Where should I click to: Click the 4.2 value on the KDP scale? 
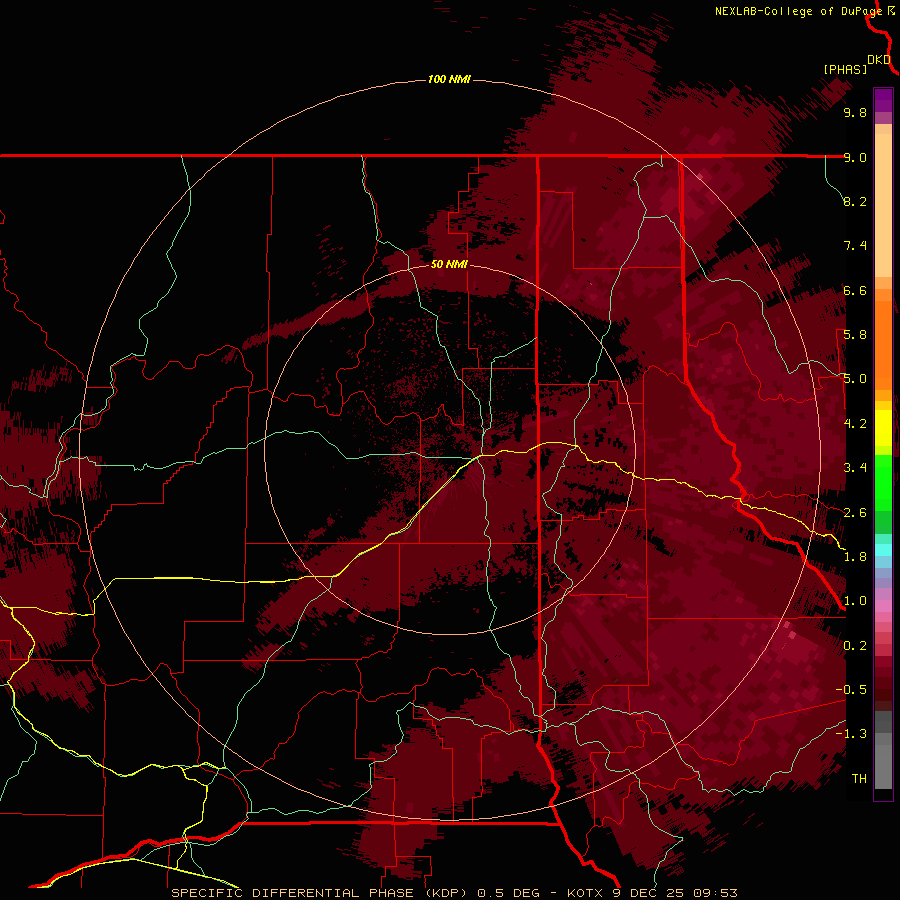click(855, 424)
